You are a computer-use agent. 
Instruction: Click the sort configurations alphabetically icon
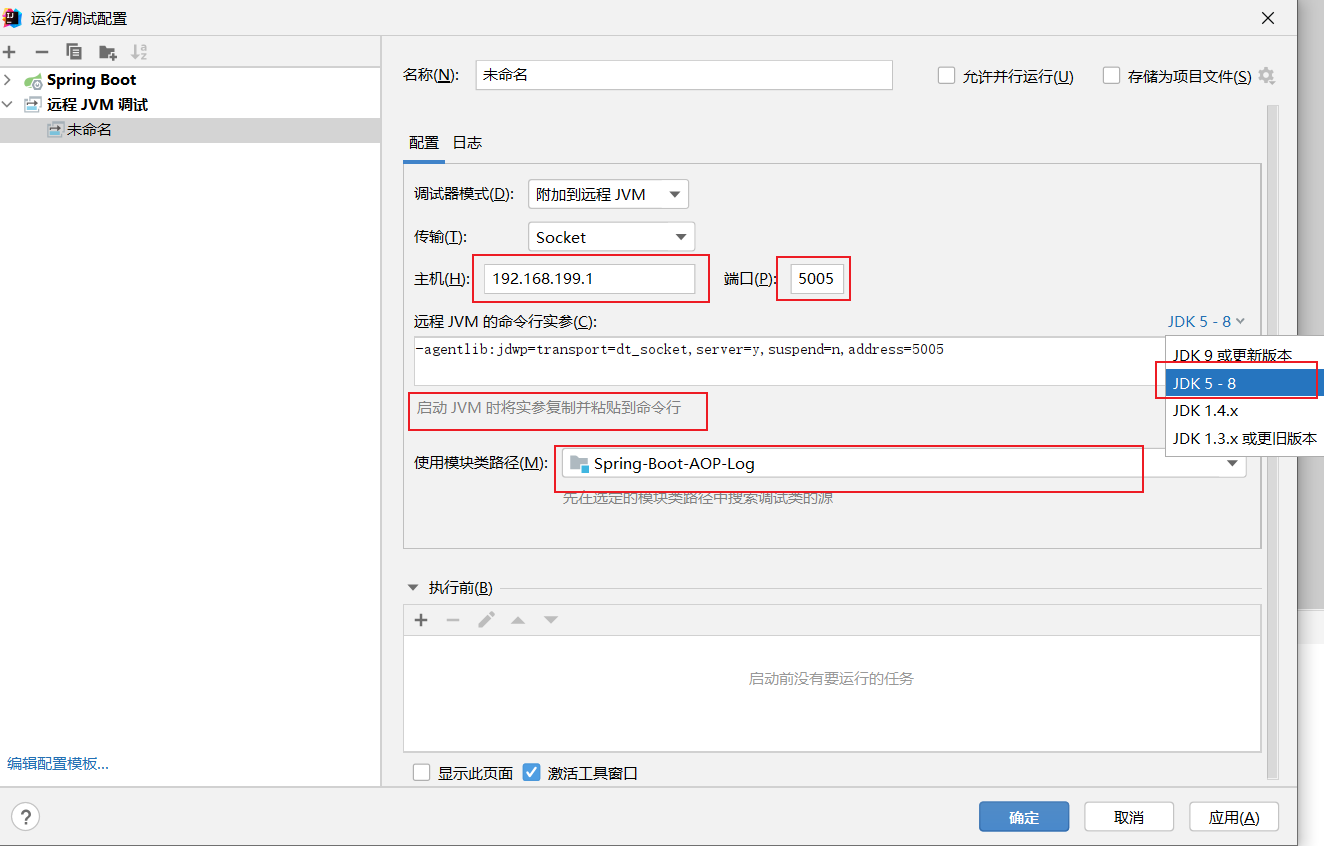[x=141, y=51]
